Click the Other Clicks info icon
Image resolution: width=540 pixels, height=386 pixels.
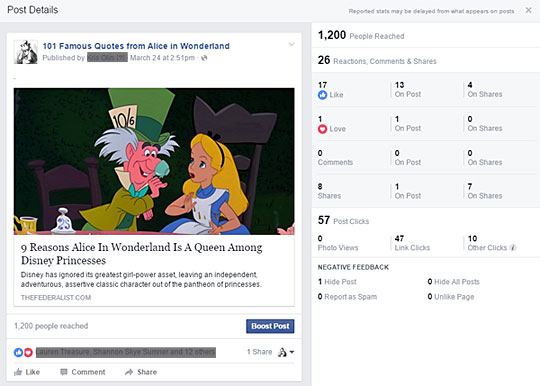pos(513,248)
